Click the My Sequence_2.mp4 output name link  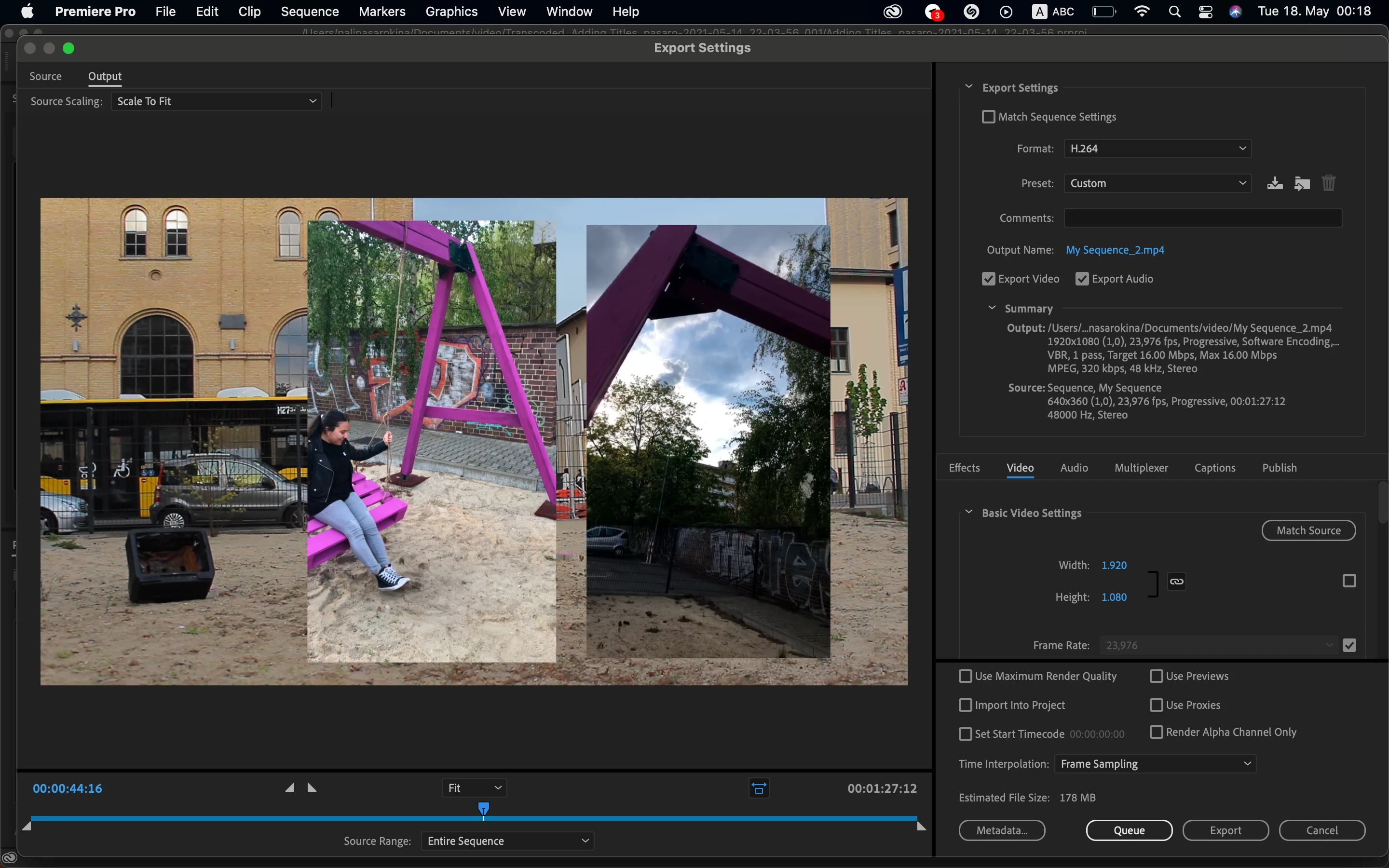click(x=1115, y=250)
